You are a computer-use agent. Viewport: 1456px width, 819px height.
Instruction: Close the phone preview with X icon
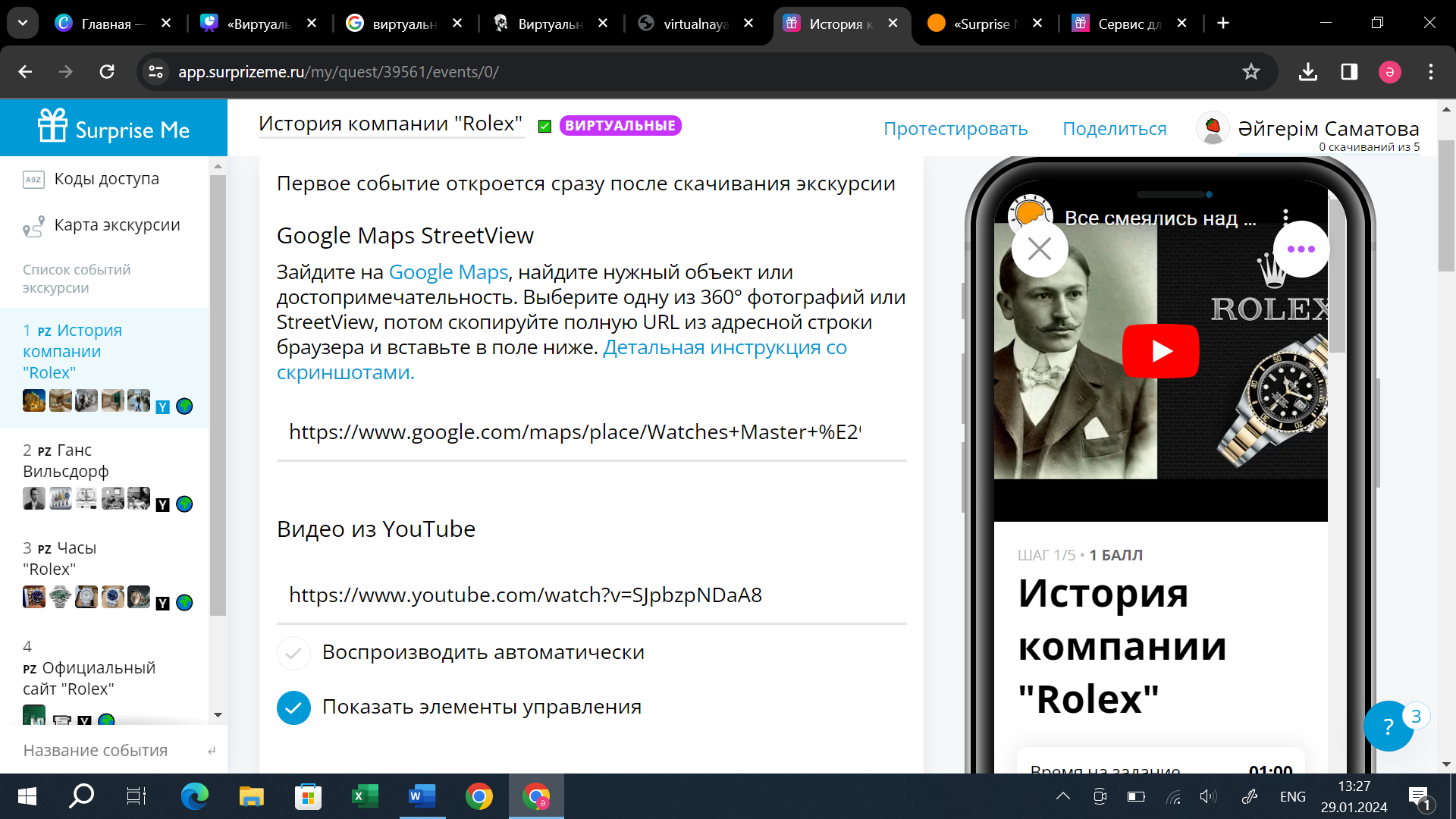tap(1039, 249)
